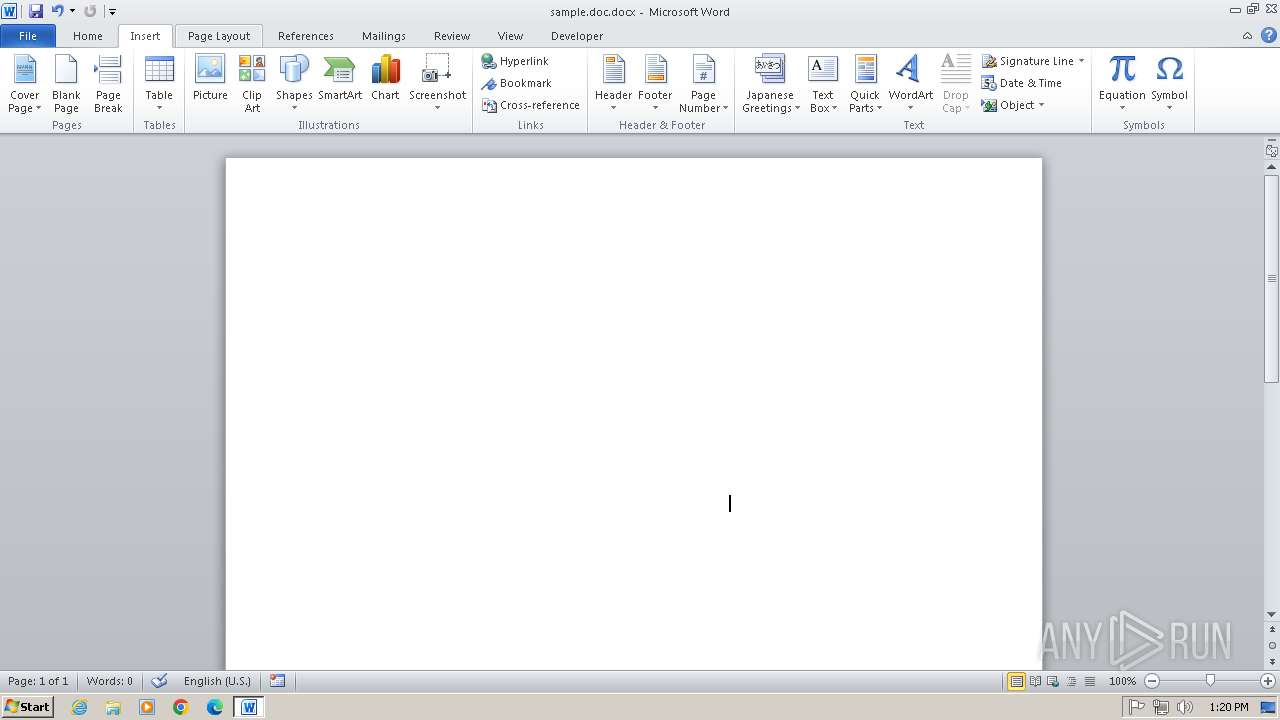Switch to the Review tab
Image resolution: width=1280 pixels, height=720 pixels.
452,36
